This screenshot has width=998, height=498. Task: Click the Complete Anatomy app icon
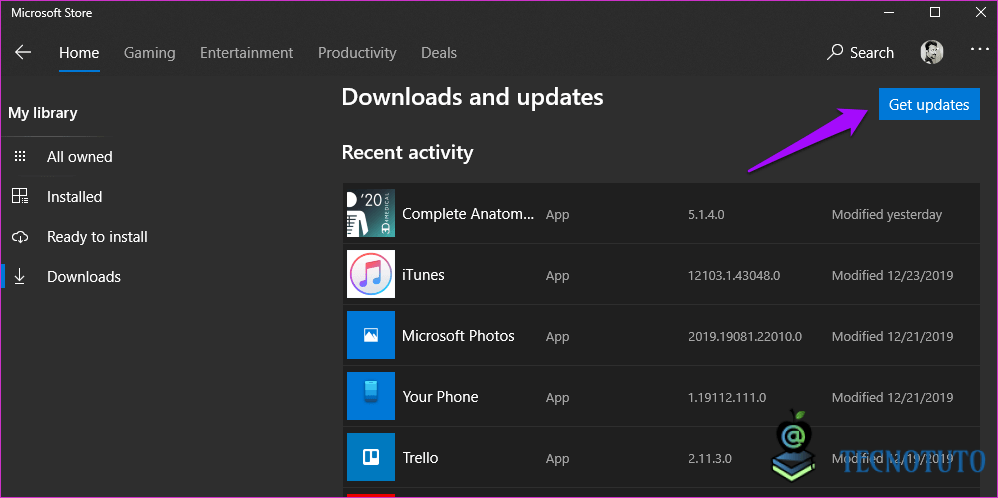(x=370, y=213)
